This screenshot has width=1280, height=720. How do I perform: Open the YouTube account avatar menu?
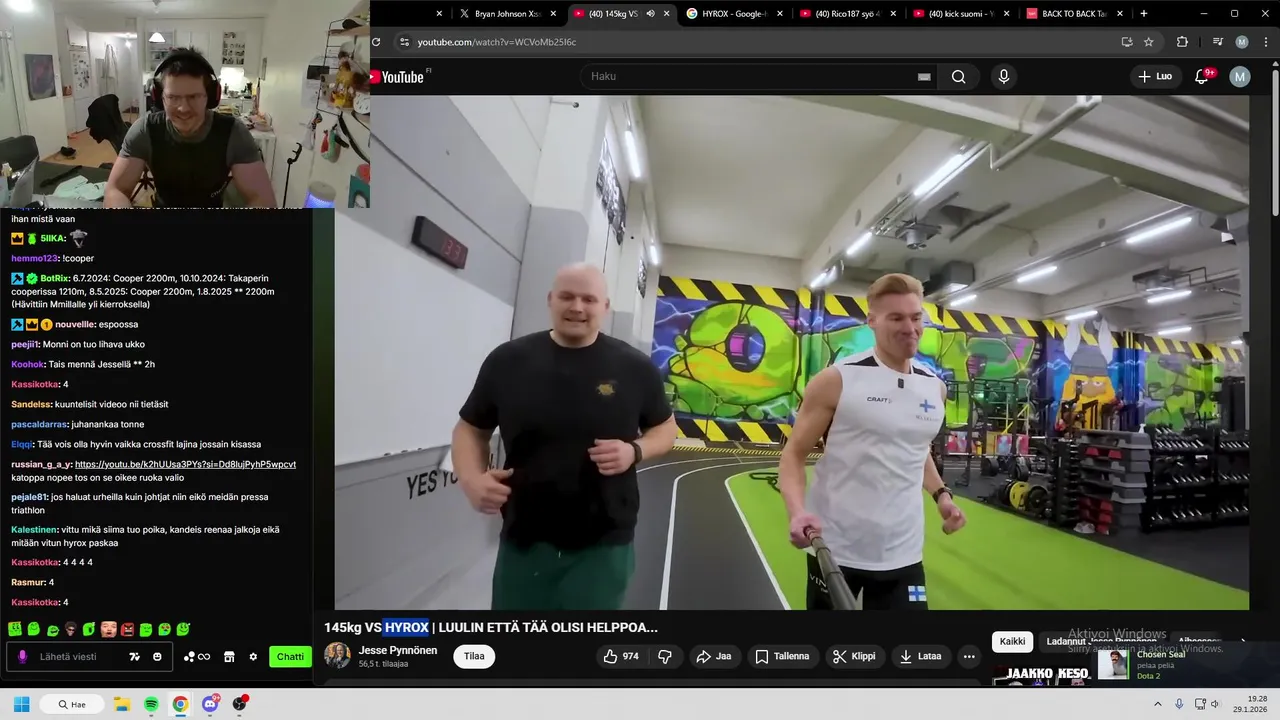pyautogui.click(x=1240, y=77)
